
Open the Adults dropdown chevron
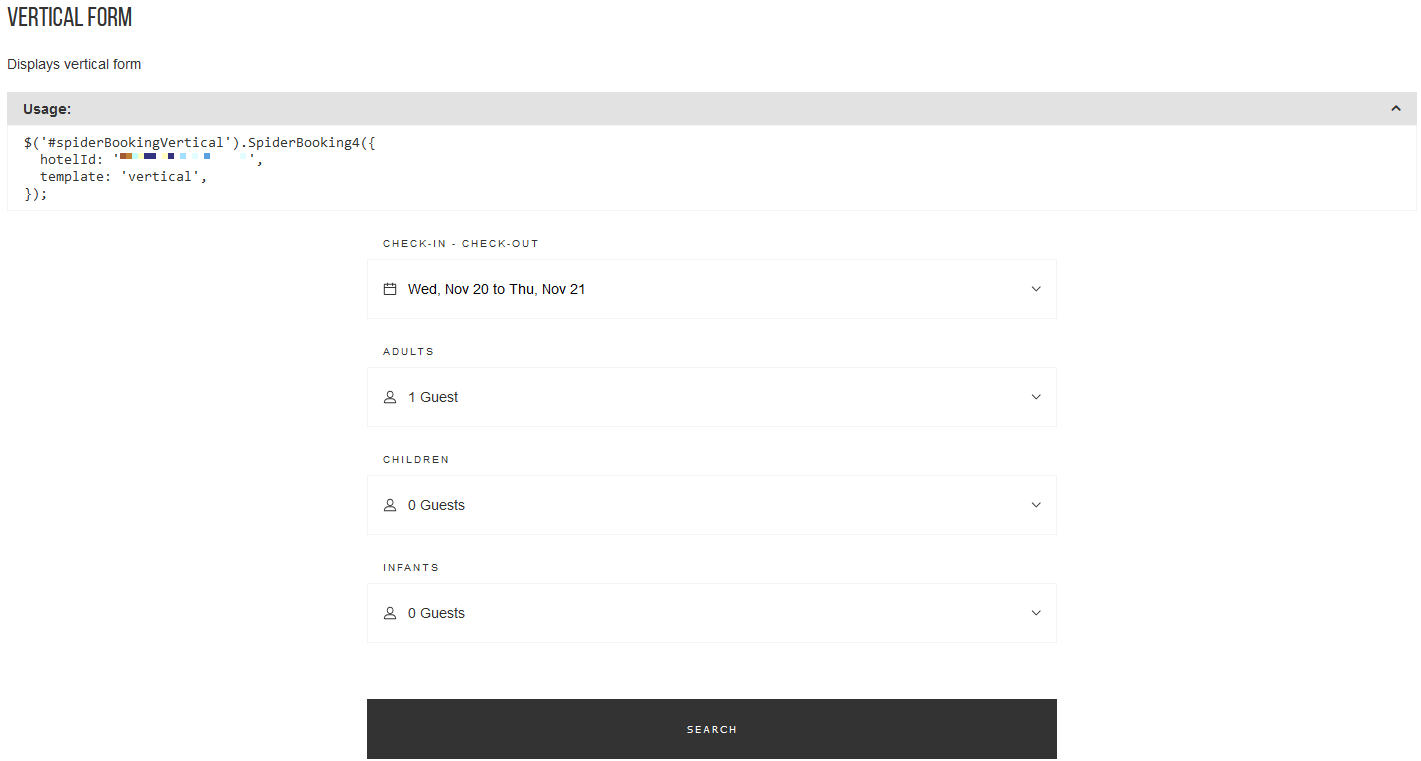pyautogui.click(x=1036, y=397)
